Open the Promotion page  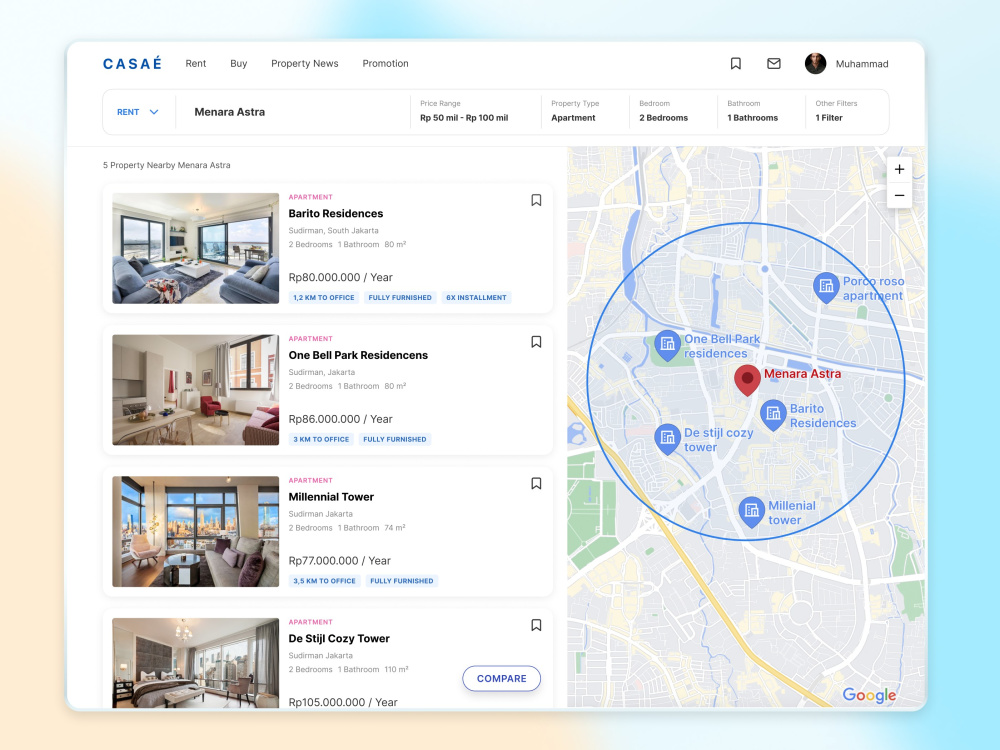pyautogui.click(x=385, y=64)
